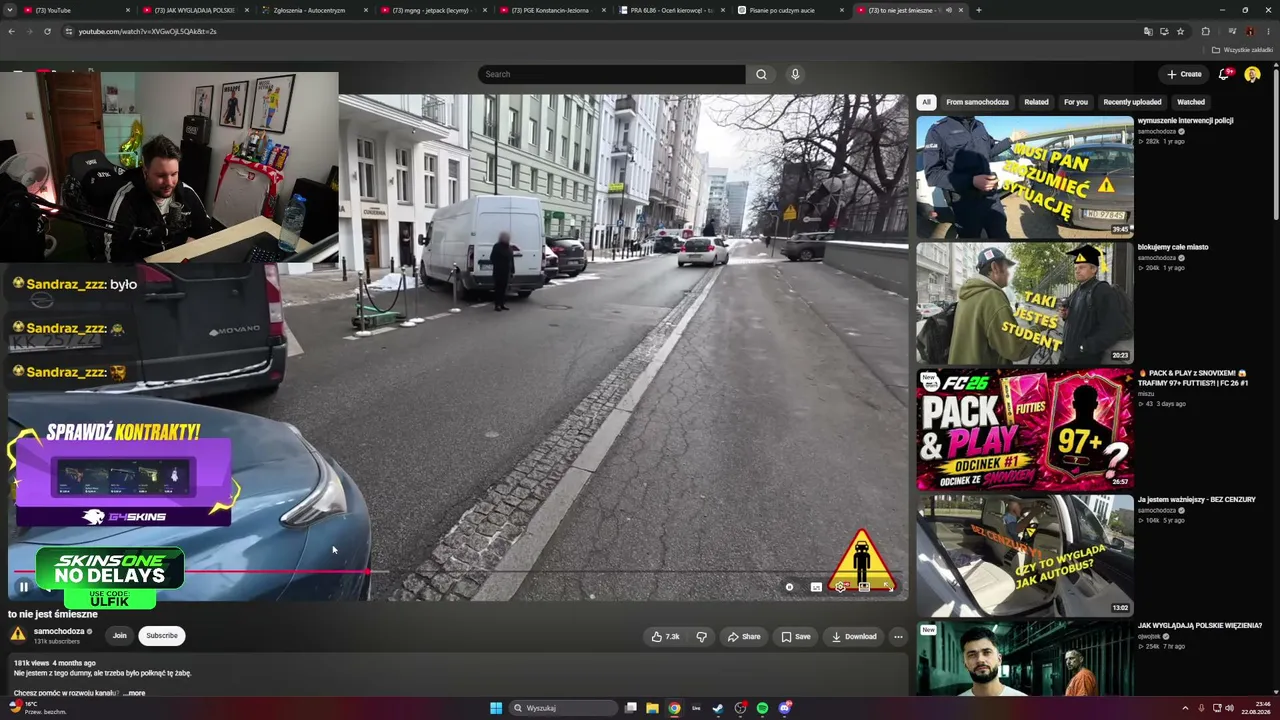Open wymuszenie interwencji policji video thumbnail

pos(1025,177)
